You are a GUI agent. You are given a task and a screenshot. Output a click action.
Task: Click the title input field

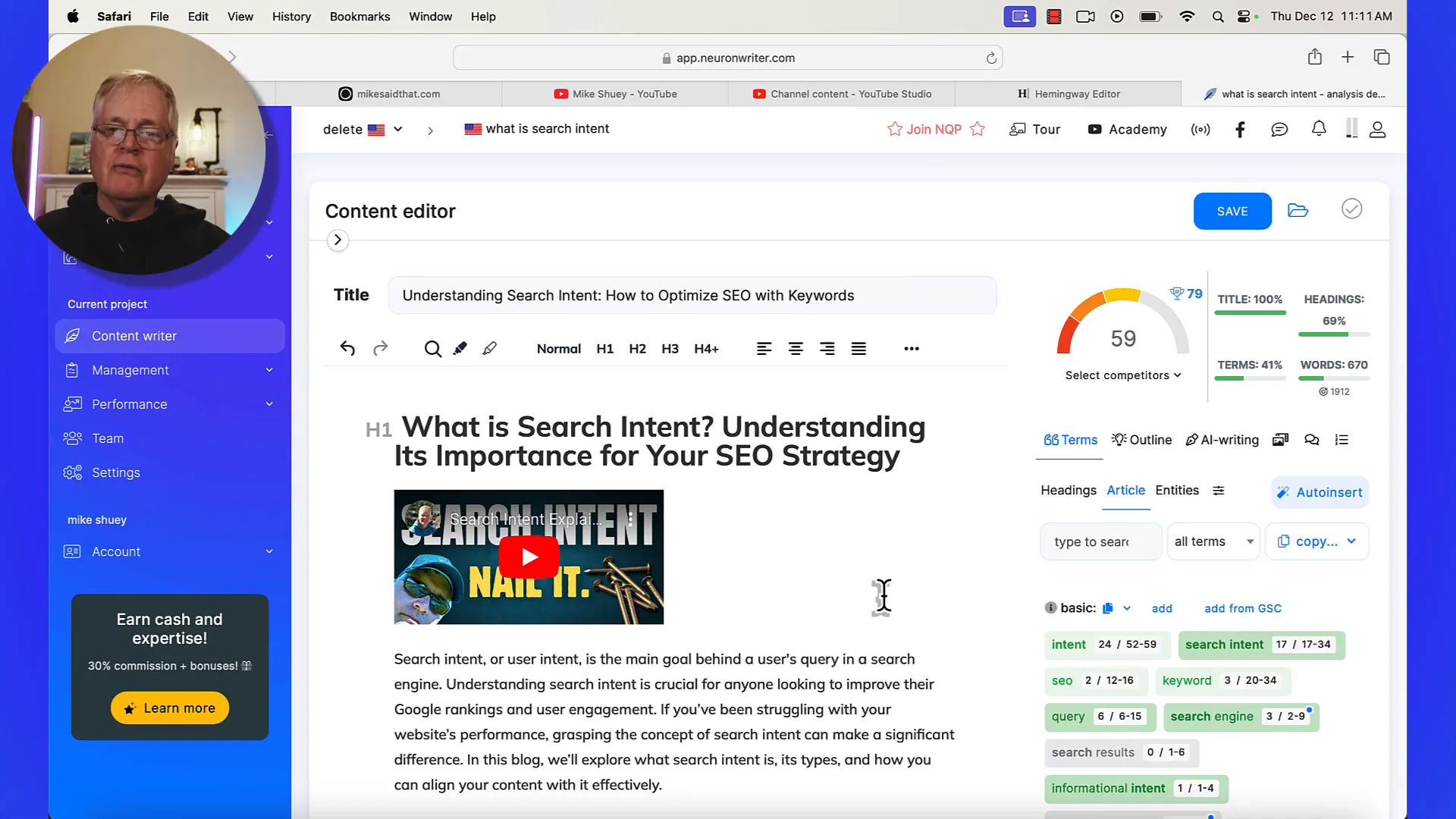point(692,295)
